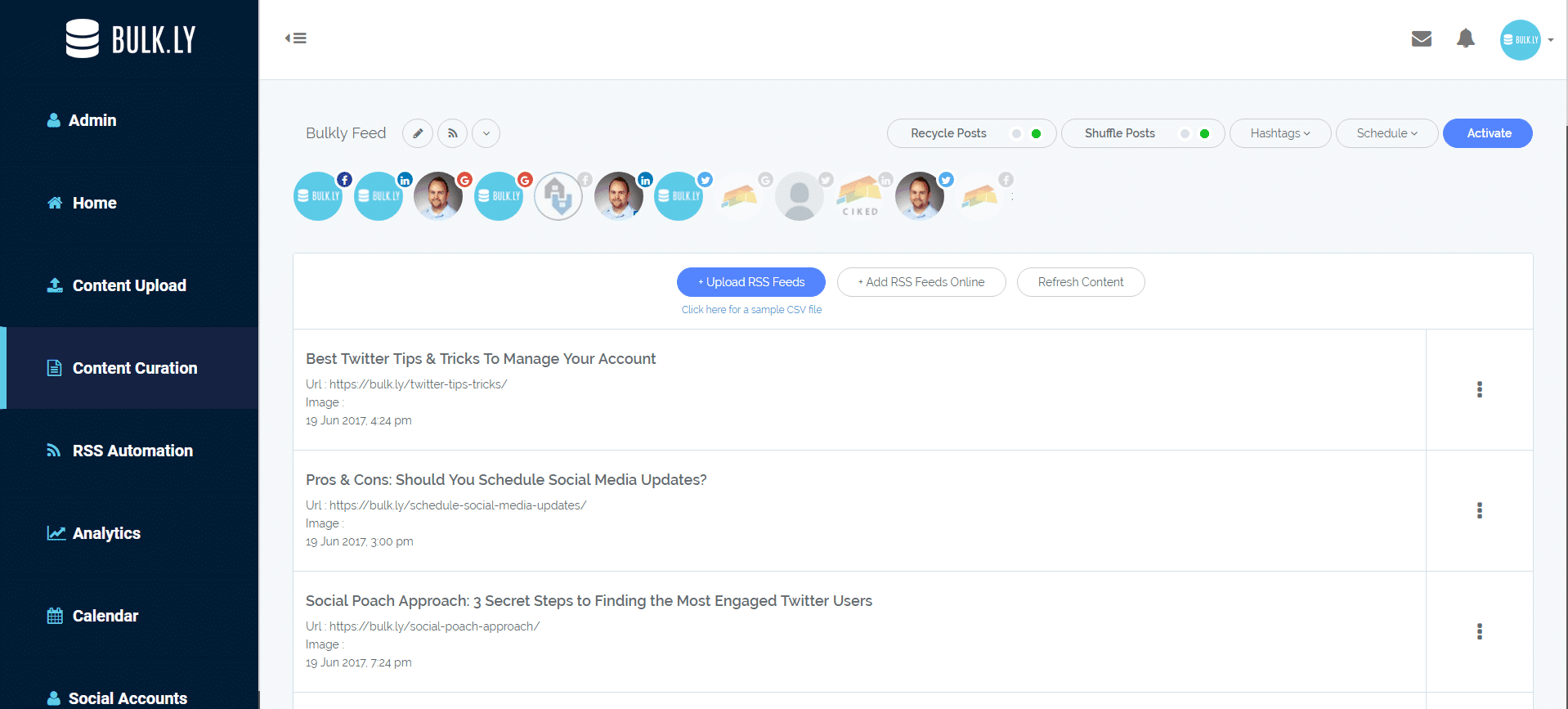The height and width of the screenshot is (709, 1568).
Task: Edit the Bulkly Feed name with pencil icon
Action: pos(418,133)
